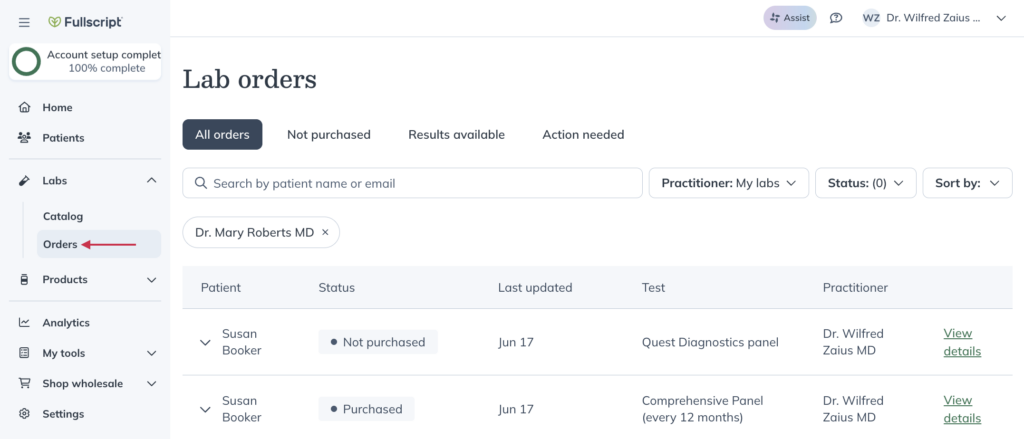
Task: Click the Not purchased status badge
Action: click(x=378, y=342)
